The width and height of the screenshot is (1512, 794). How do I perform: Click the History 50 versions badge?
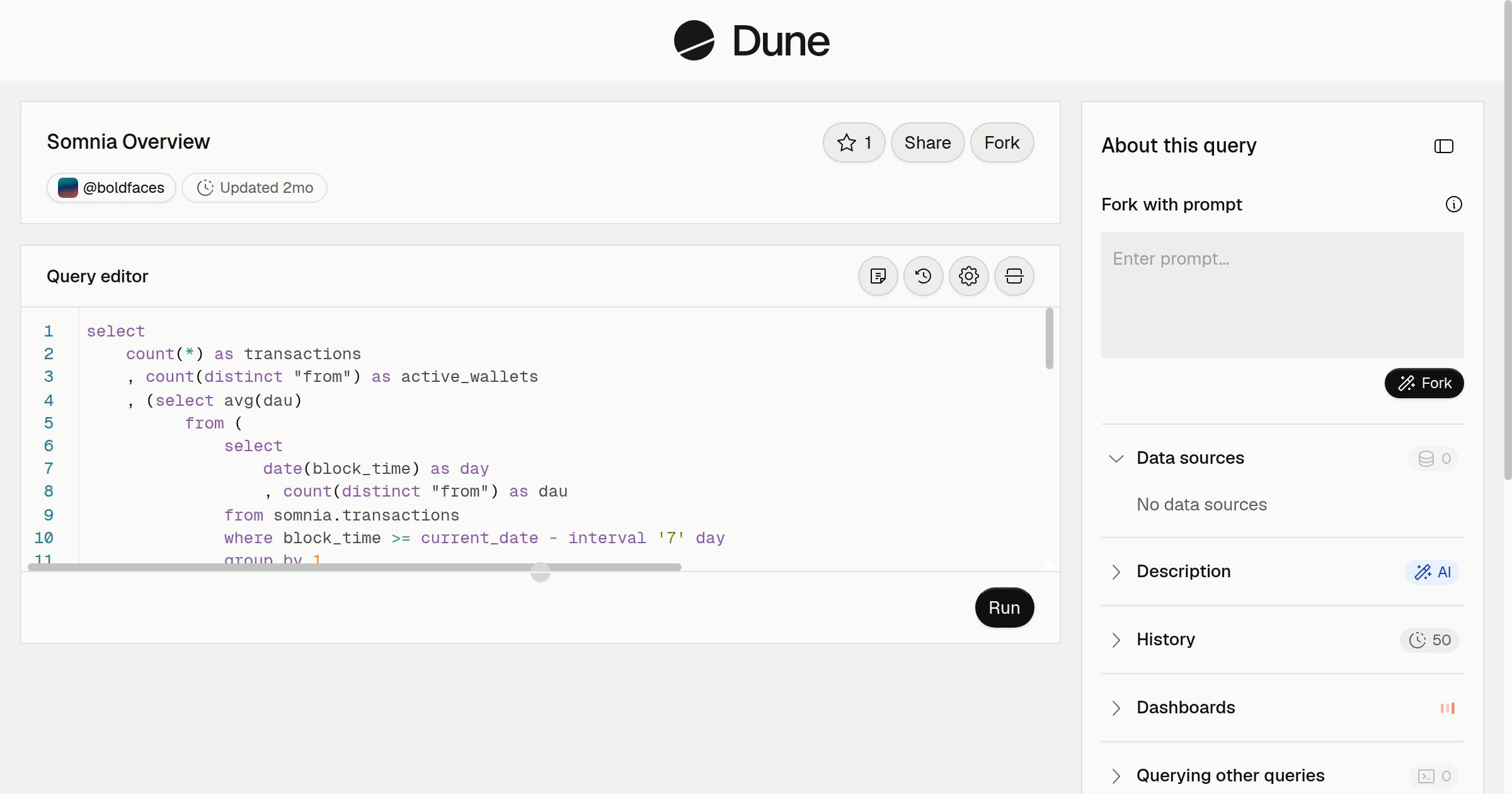tap(1429, 640)
